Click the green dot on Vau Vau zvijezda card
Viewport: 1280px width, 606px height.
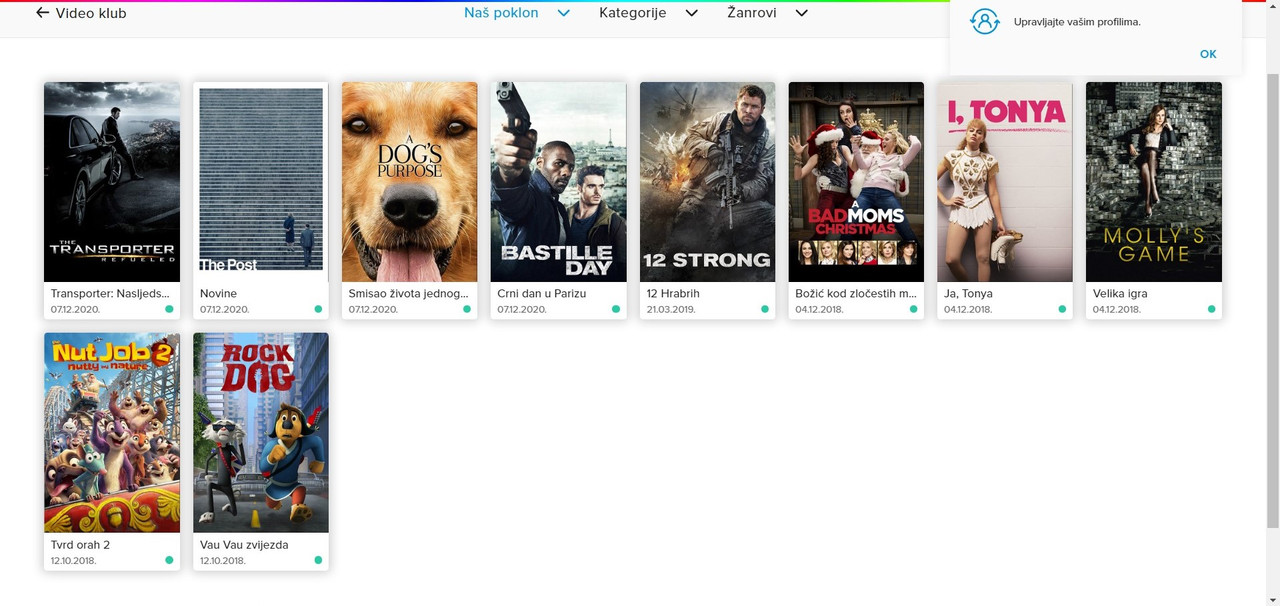point(318,560)
